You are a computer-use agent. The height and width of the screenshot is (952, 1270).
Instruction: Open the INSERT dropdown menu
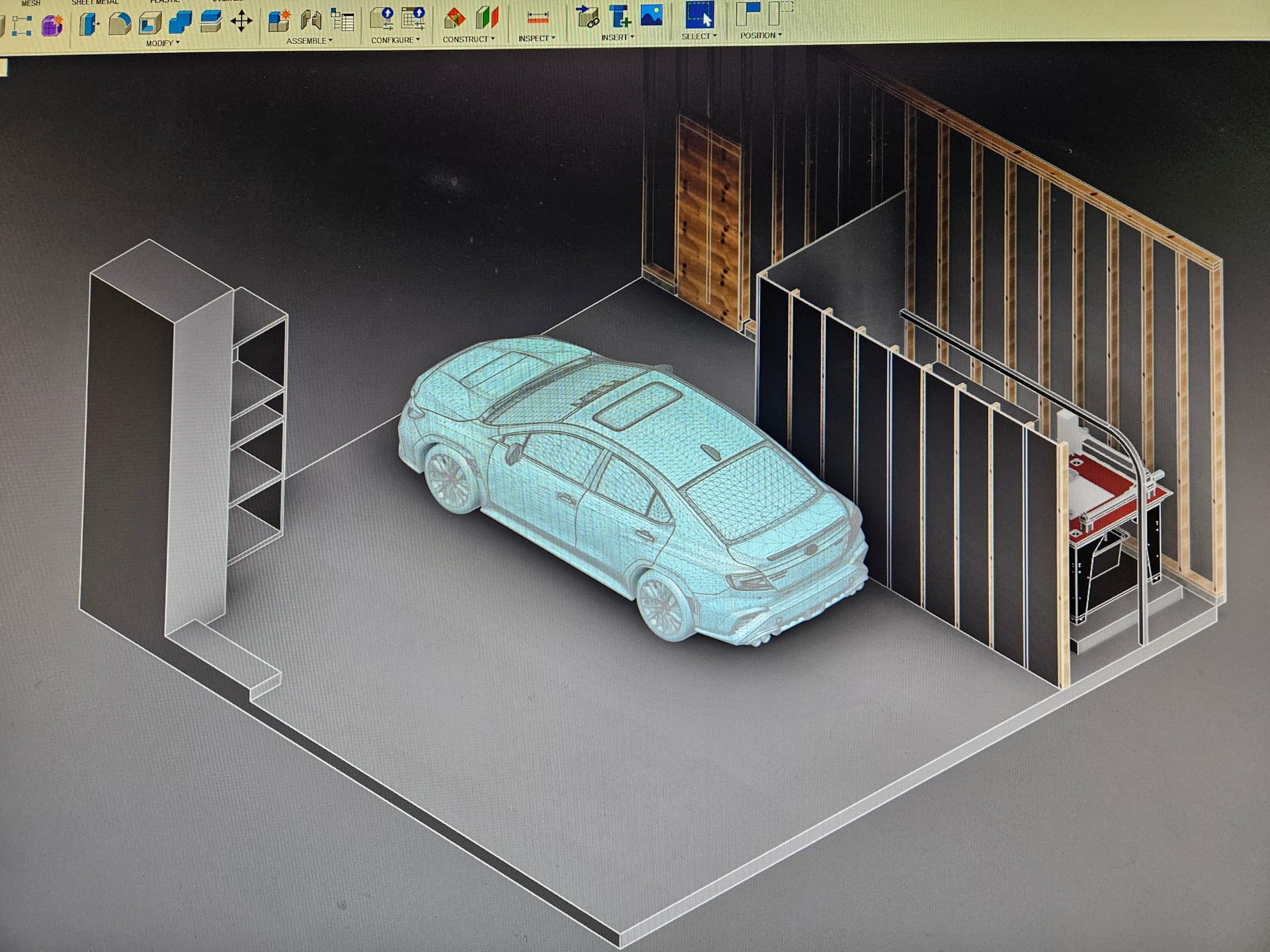click(x=617, y=38)
